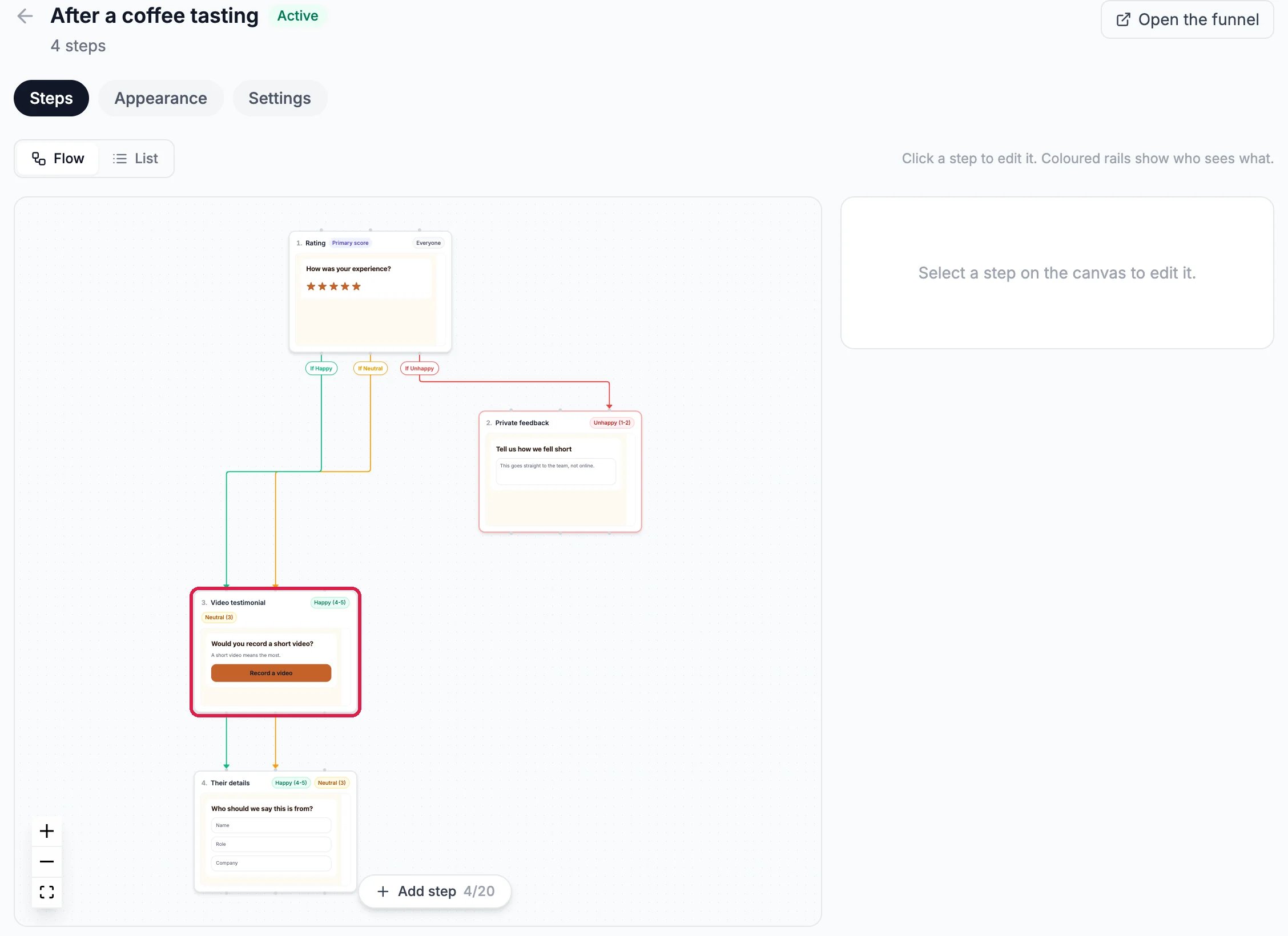Select the Video testimonial step card
The height and width of the screenshot is (936, 1288).
pos(275,652)
